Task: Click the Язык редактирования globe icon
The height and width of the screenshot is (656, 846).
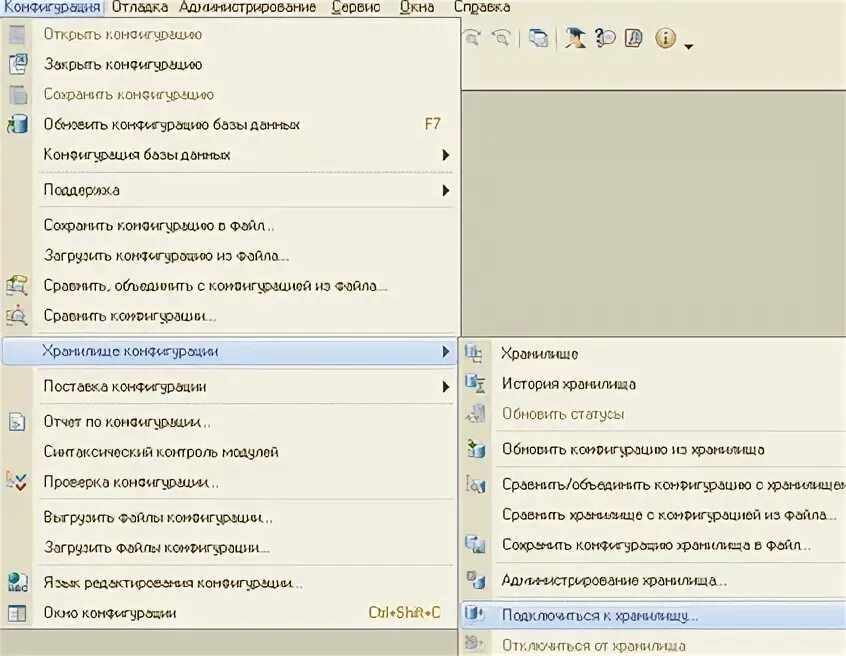Action: coord(17,583)
